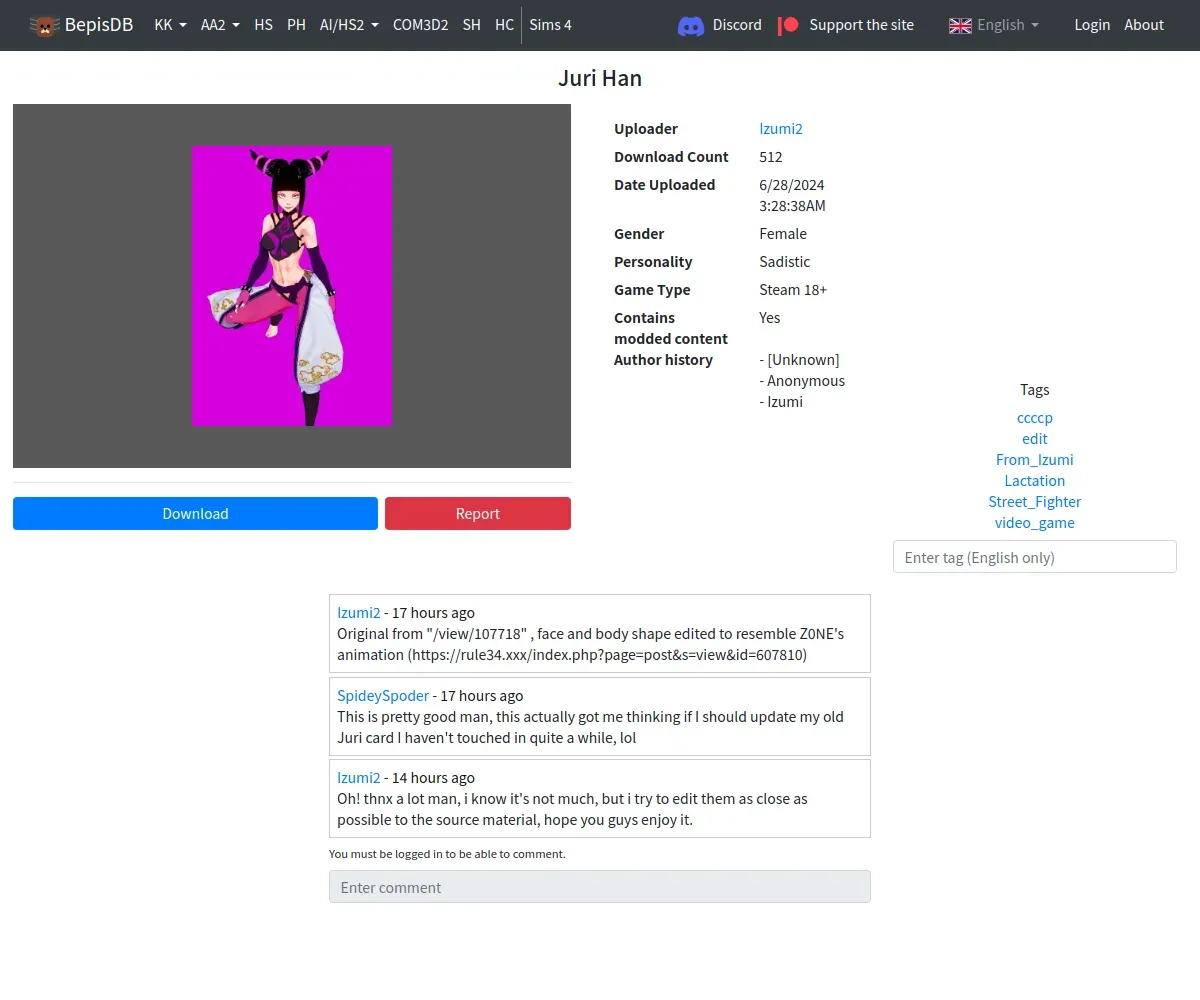This screenshot has width=1200, height=1000.
Task: Click the Tags heading
Action: coord(1035,390)
